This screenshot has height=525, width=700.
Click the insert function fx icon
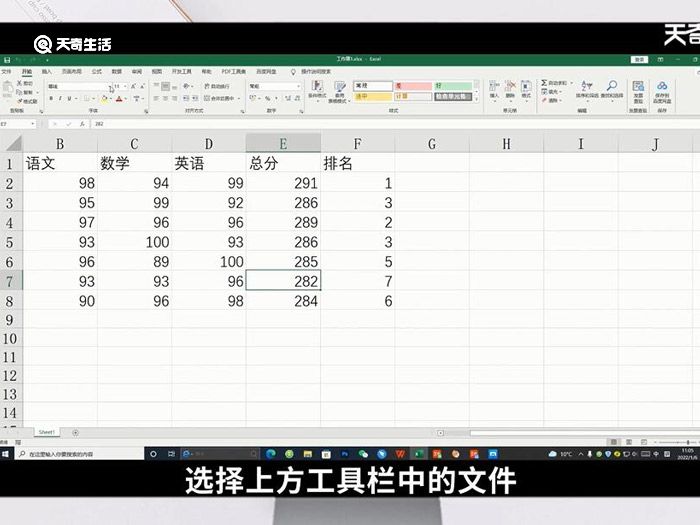(82, 124)
